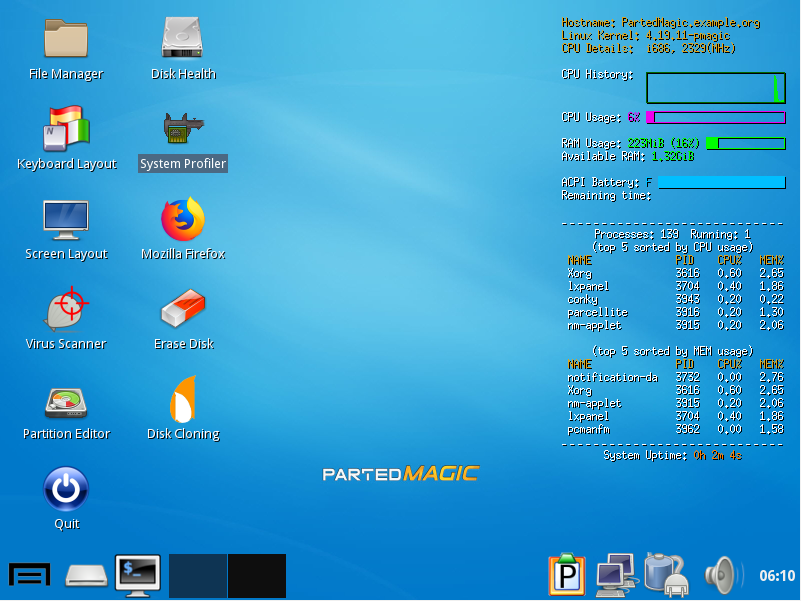
Task: Select the System Profiler icon
Action: pos(183,129)
